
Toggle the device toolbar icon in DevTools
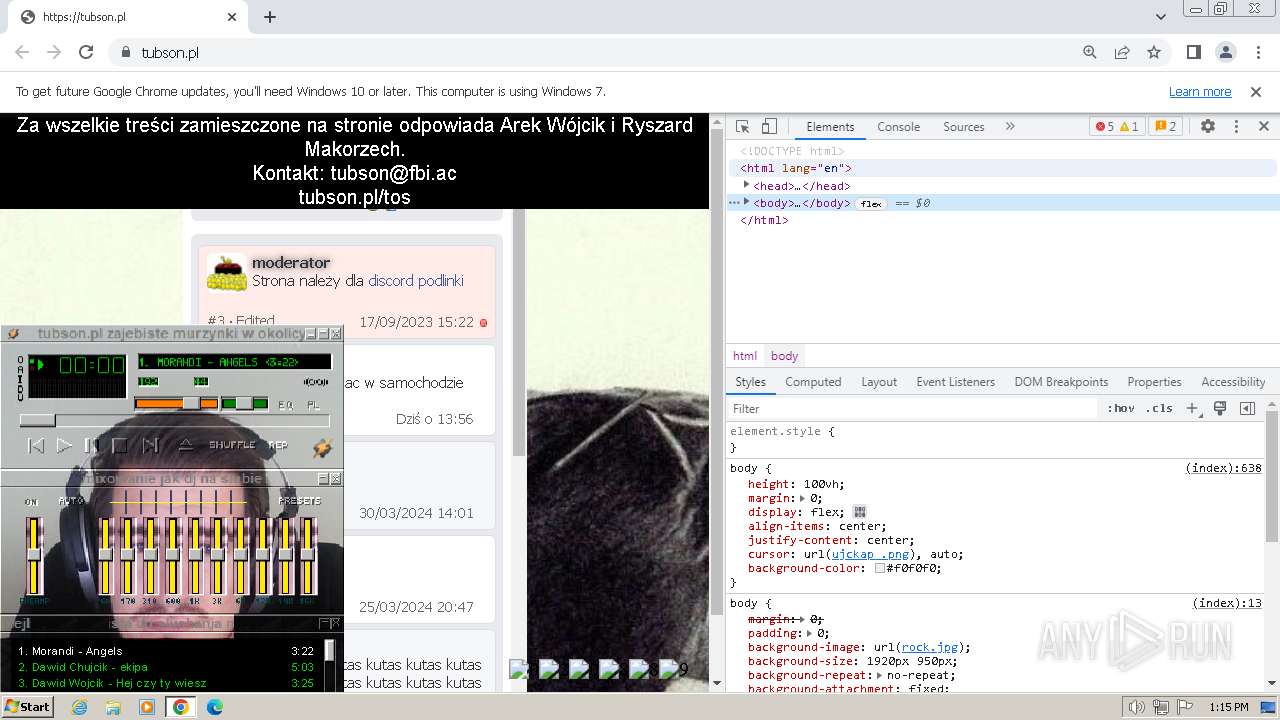[769, 127]
